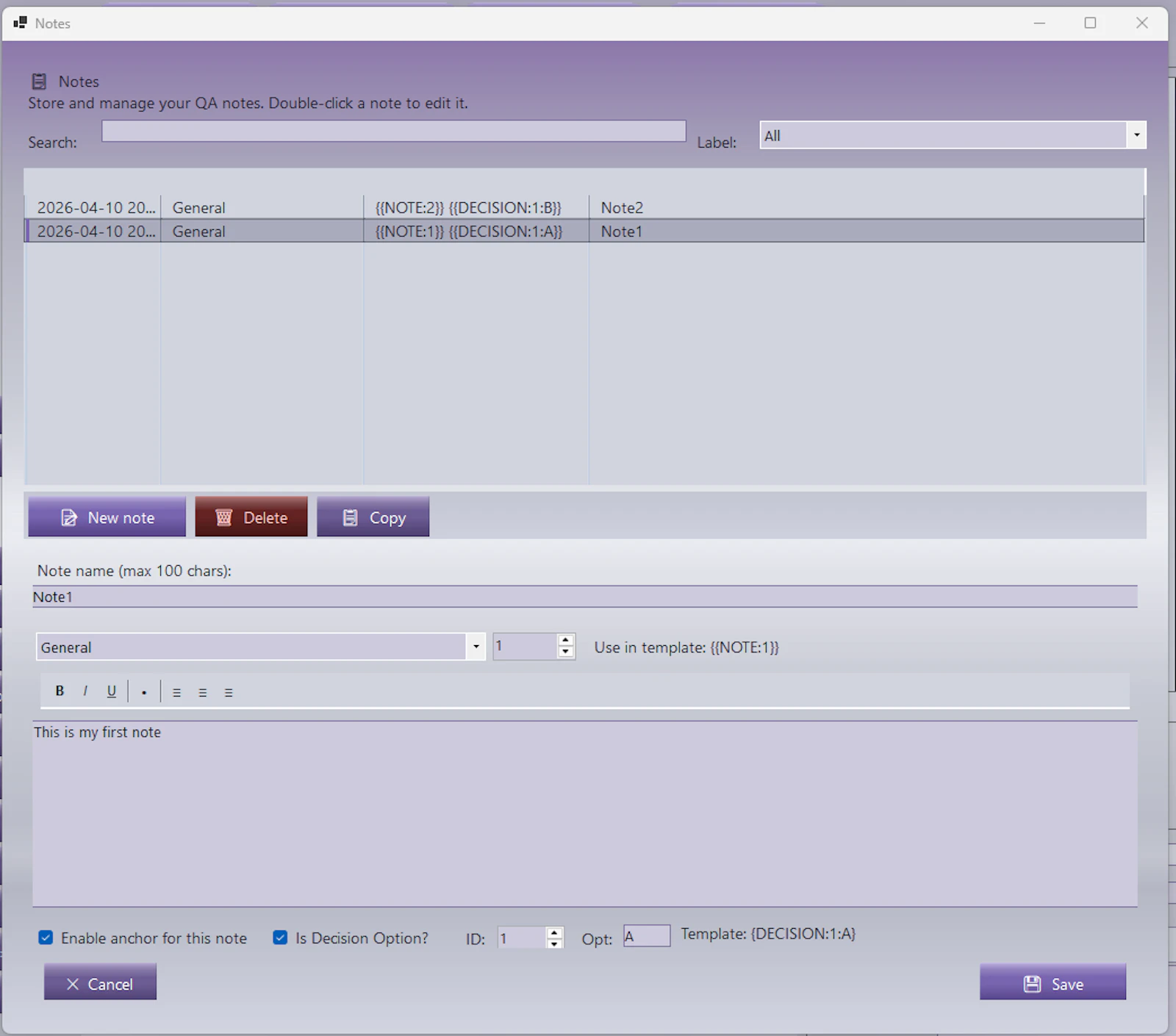Save the current note
1176x1036 pixels.
coord(1053,982)
